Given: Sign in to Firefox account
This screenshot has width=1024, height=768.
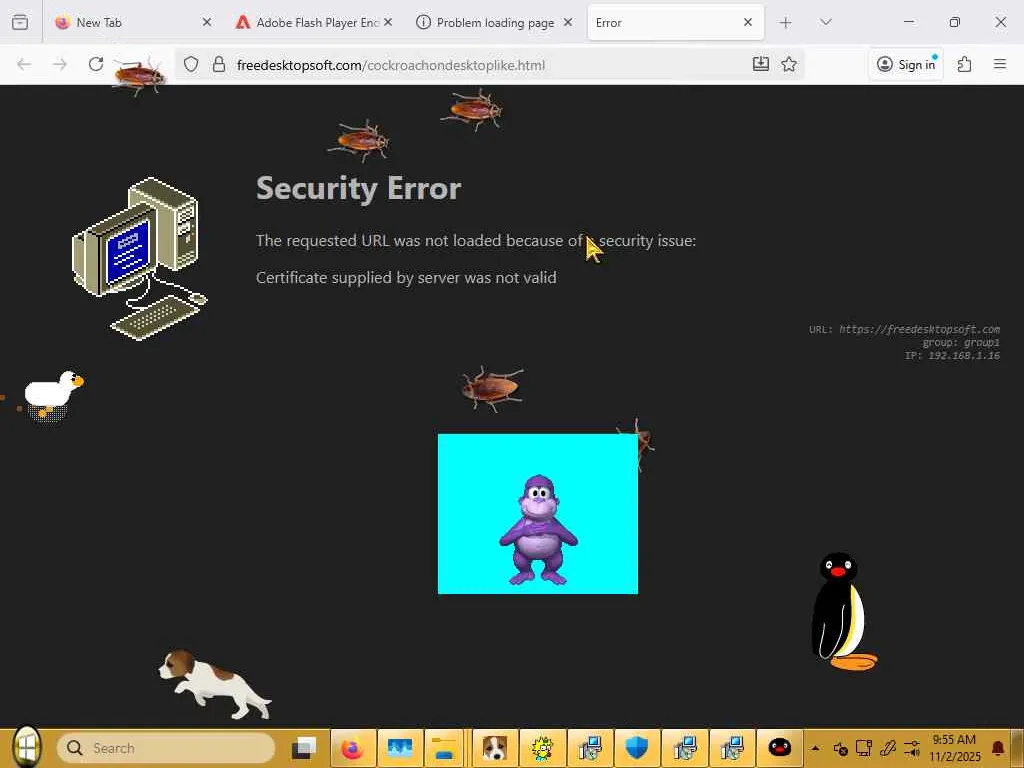Looking at the screenshot, I should pyautogui.click(x=906, y=64).
